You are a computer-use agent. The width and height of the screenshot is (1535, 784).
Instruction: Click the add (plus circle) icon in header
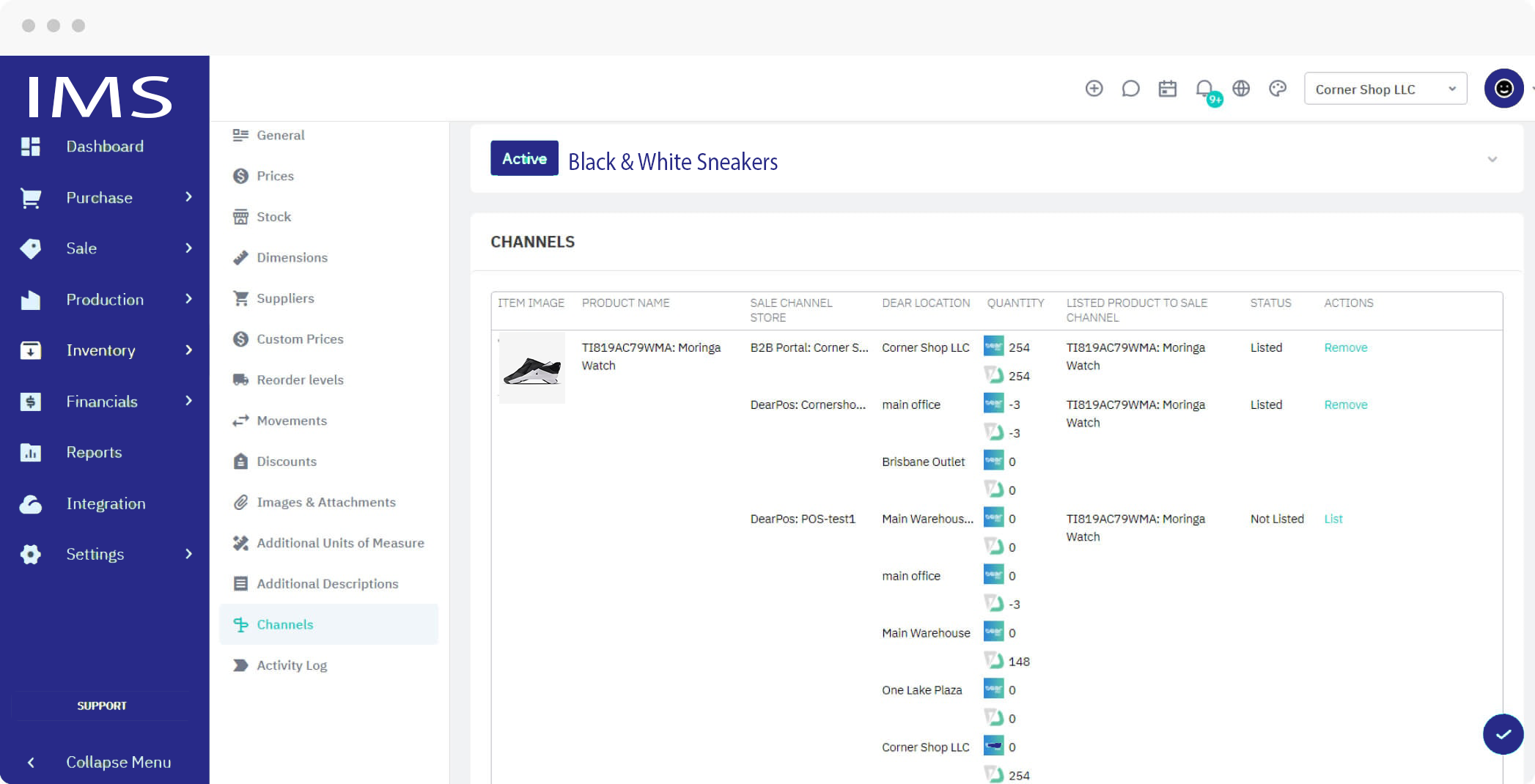coord(1094,89)
